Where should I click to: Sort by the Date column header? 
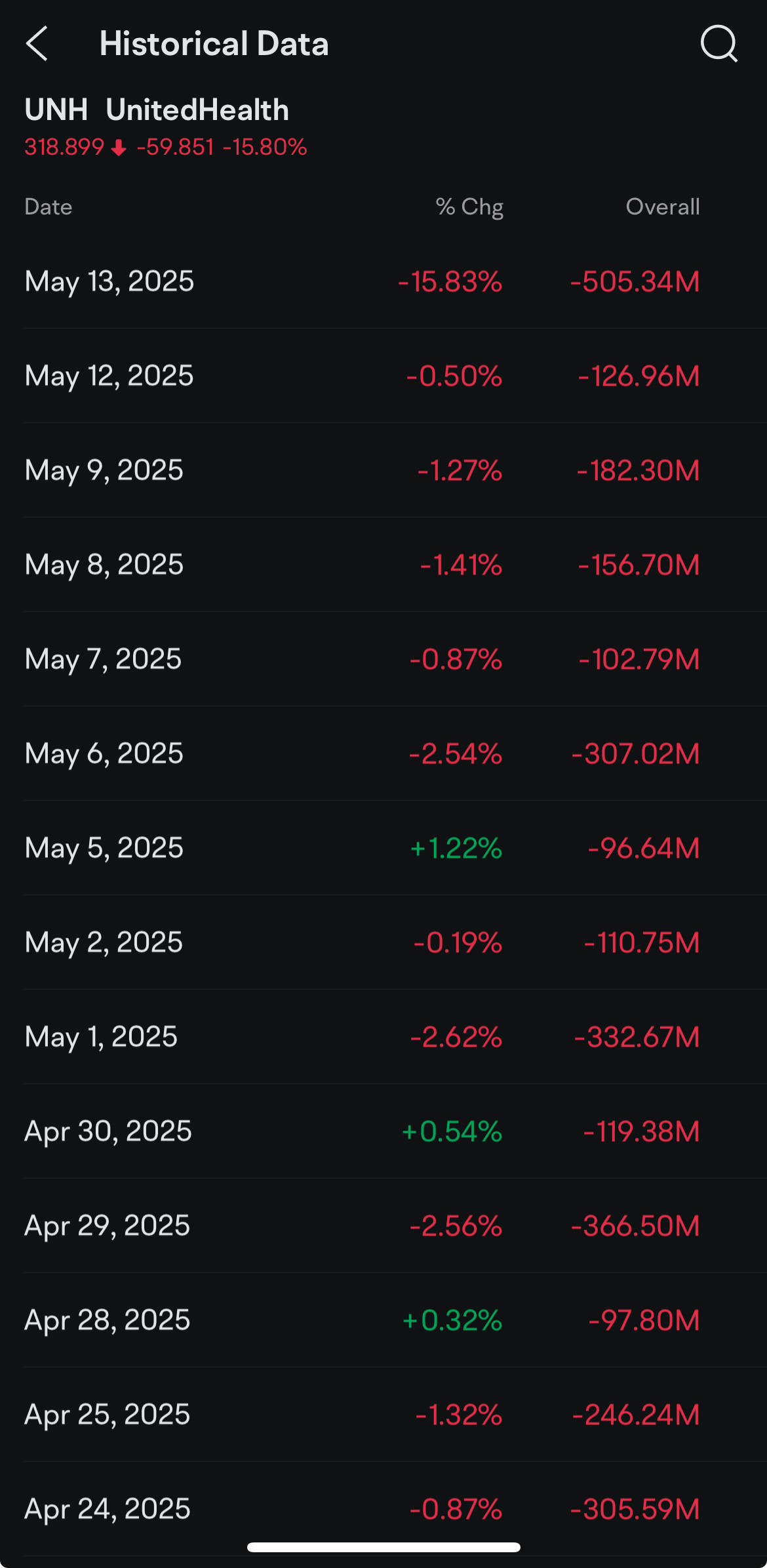coord(48,207)
